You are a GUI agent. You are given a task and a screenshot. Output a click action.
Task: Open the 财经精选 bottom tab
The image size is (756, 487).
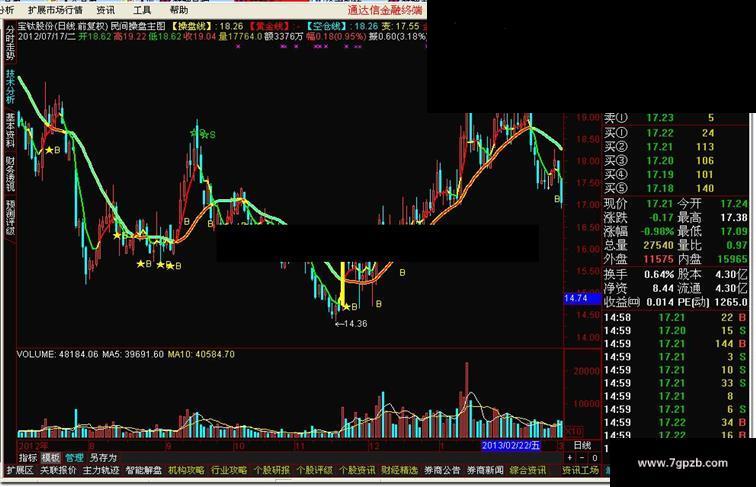(x=400, y=470)
